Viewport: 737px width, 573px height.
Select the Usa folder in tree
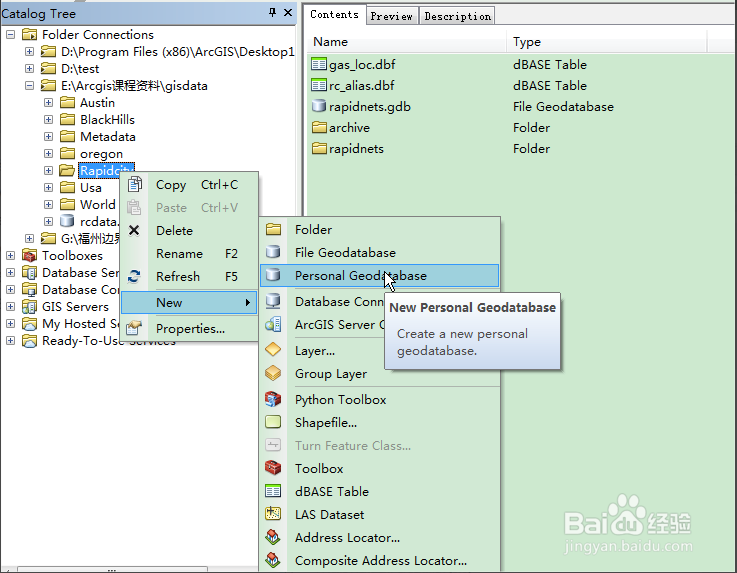[91, 187]
